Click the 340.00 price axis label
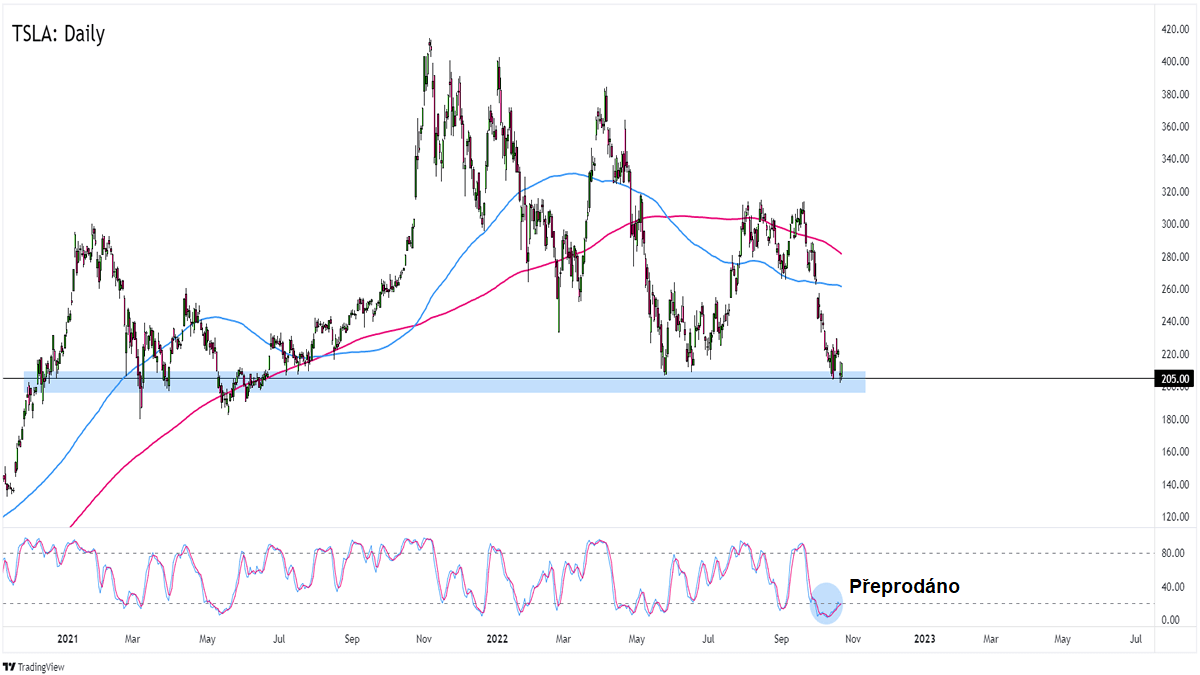The width and height of the screenshot is (1200, 675). pyautogui.click(x=1173, y=159)
